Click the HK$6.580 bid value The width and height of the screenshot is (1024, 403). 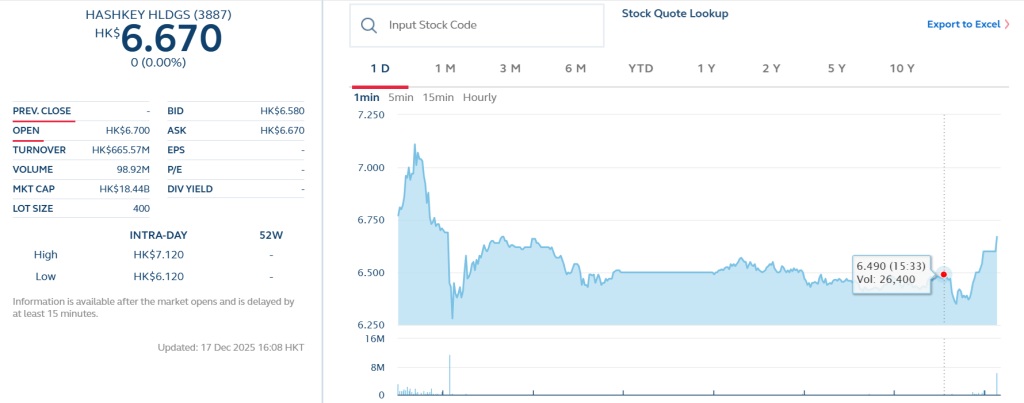282,111
